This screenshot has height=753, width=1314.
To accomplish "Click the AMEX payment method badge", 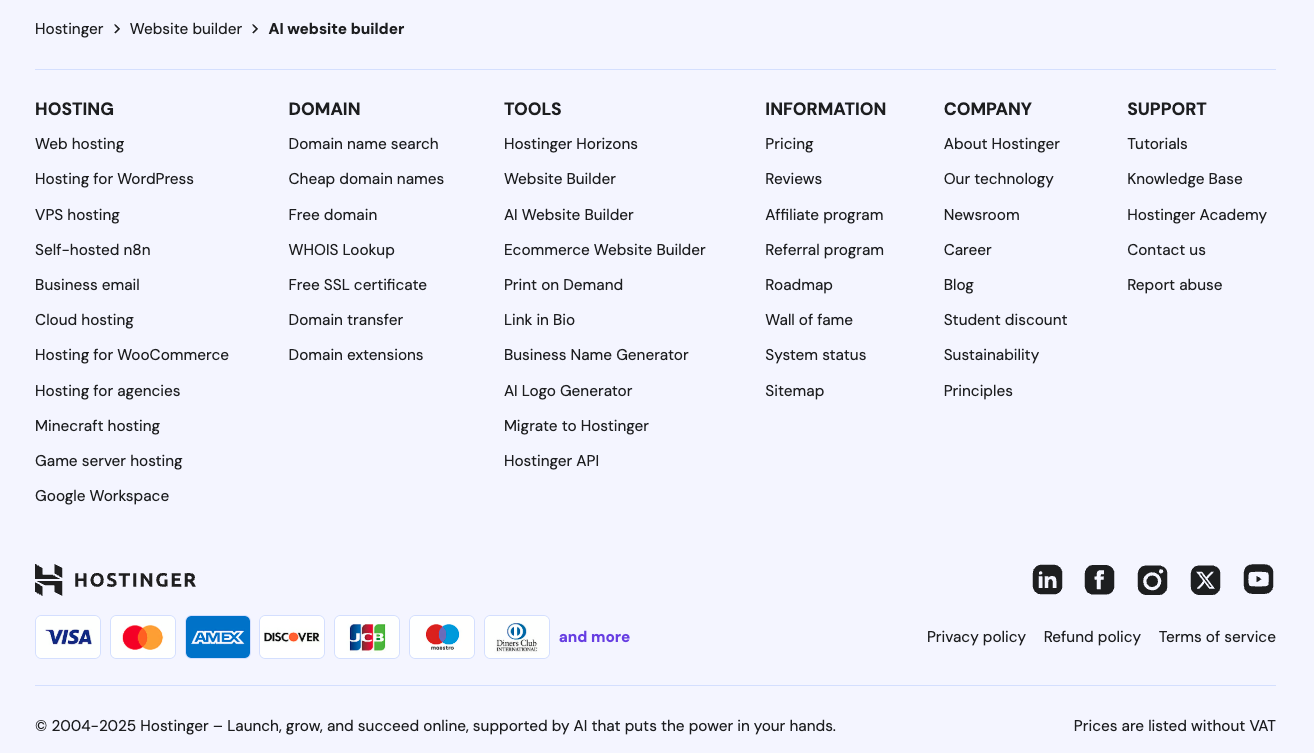I will click(x=217, y=636).
